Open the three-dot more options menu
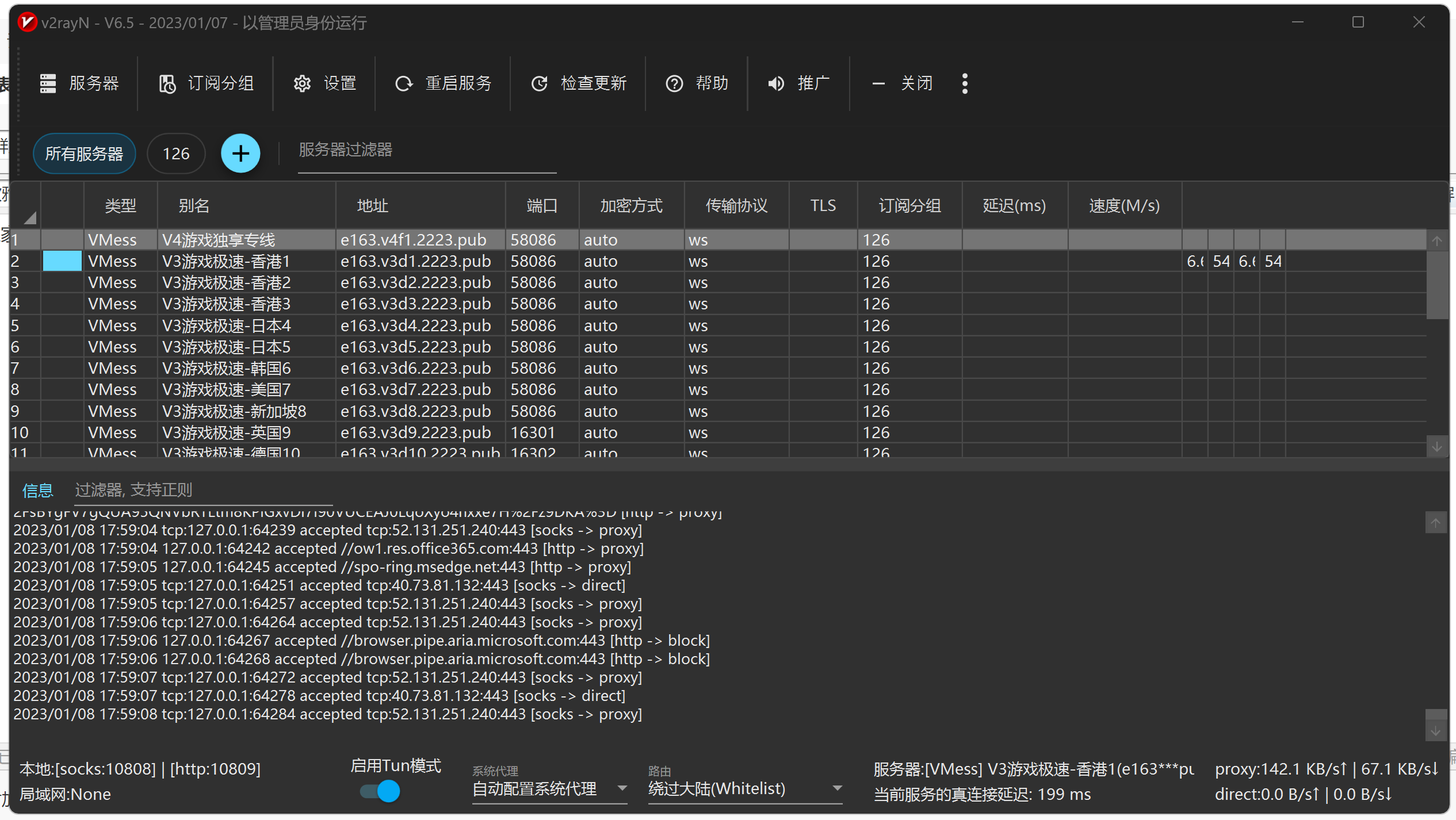Viewport: 1456px width, 820px height. point(965,83)
